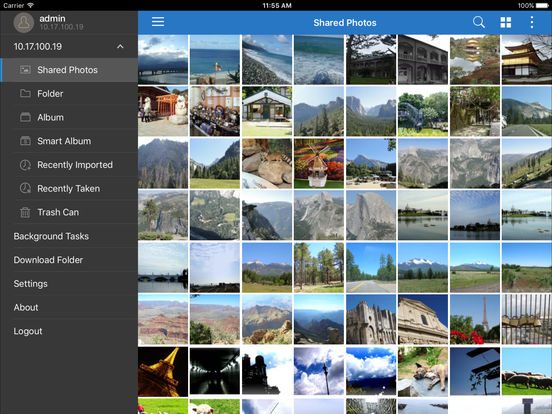Open the golden Eiffel Tower night thumbnail
Viewport: 552px width, 414px height.
(x=163, y=372)
